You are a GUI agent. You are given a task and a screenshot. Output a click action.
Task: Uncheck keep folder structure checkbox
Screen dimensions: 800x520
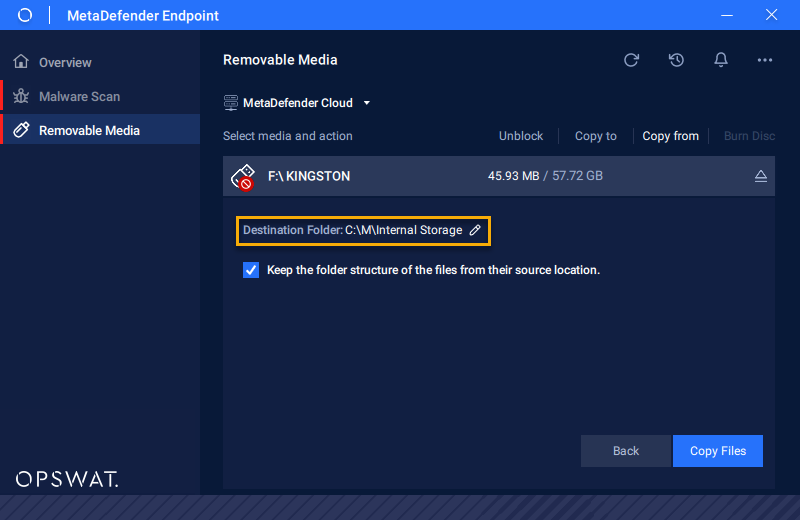(251, 270)
